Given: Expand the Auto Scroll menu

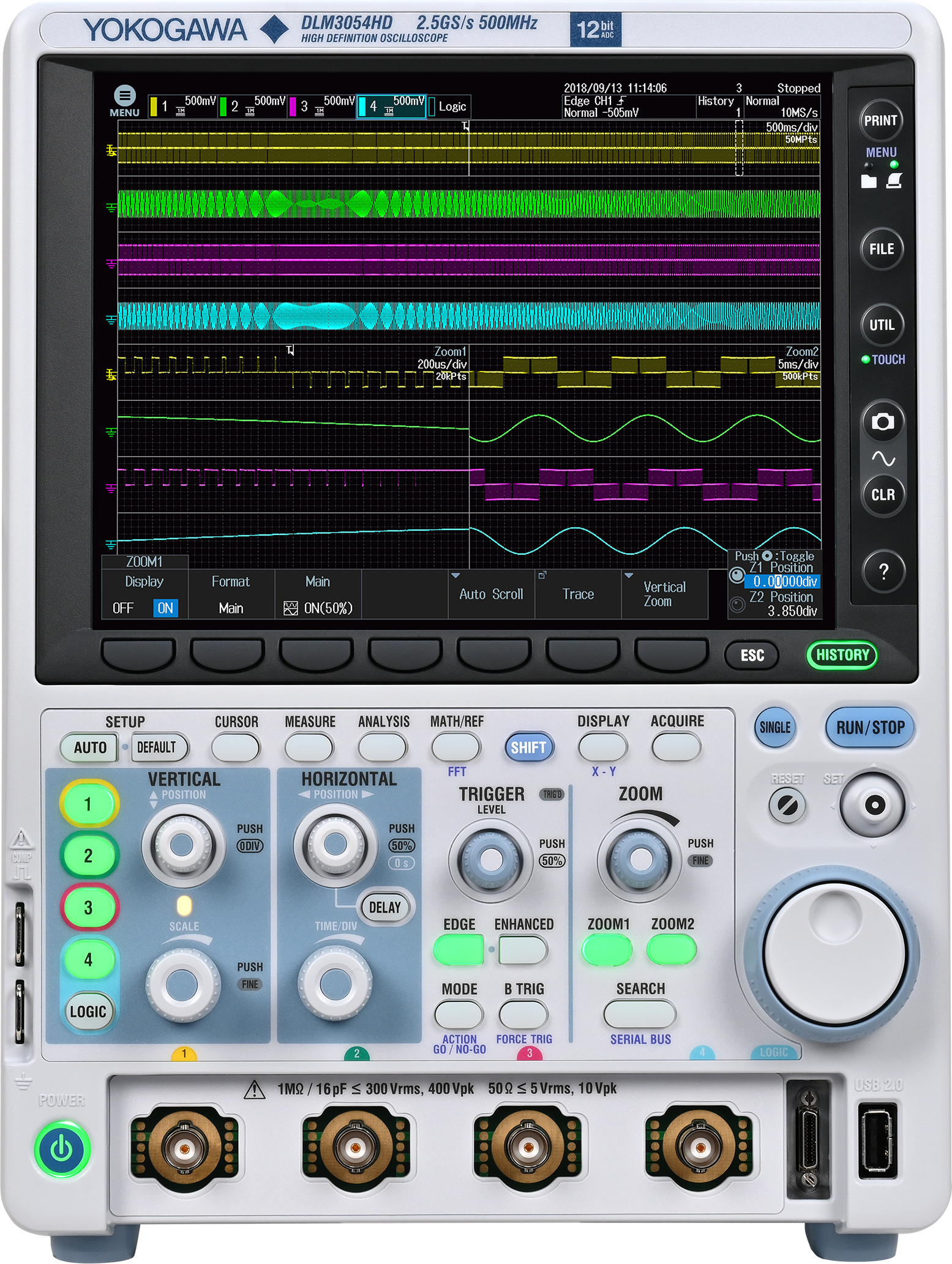Looking at the screenshot, I should point(491,594).
